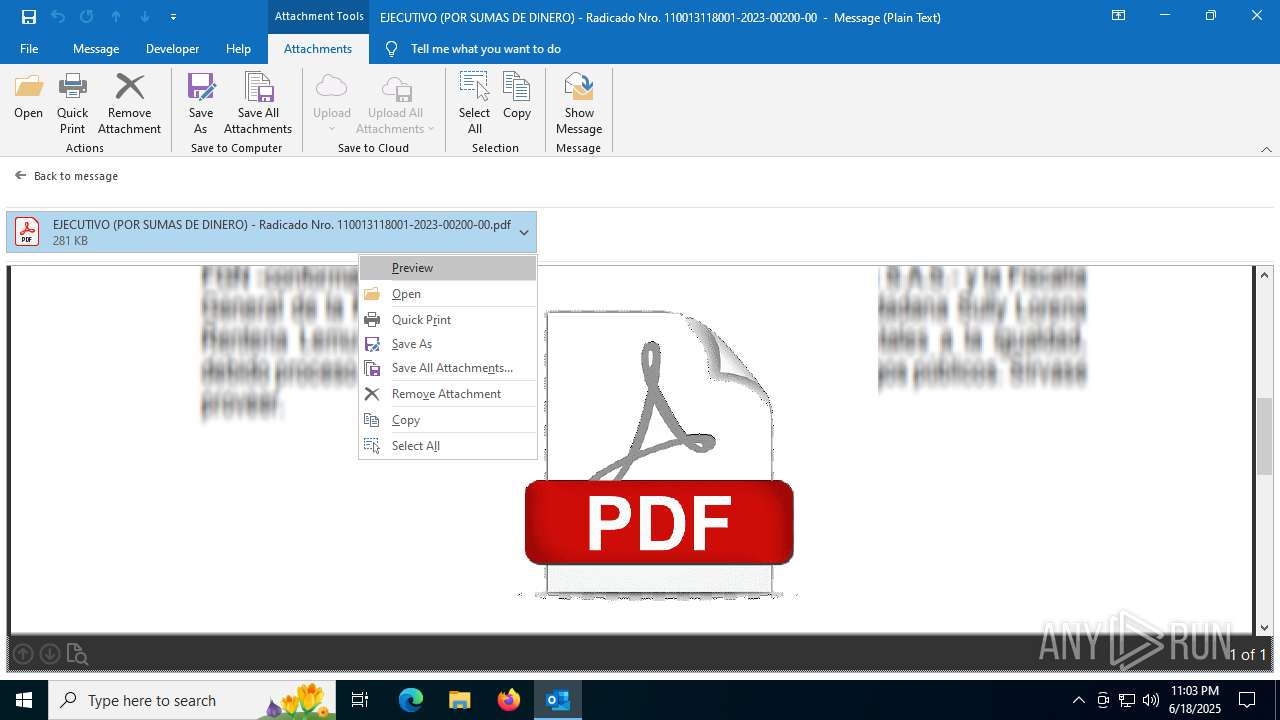
Task: Select the Attachments ribbon tab
Action: click(x=318, y=49)
